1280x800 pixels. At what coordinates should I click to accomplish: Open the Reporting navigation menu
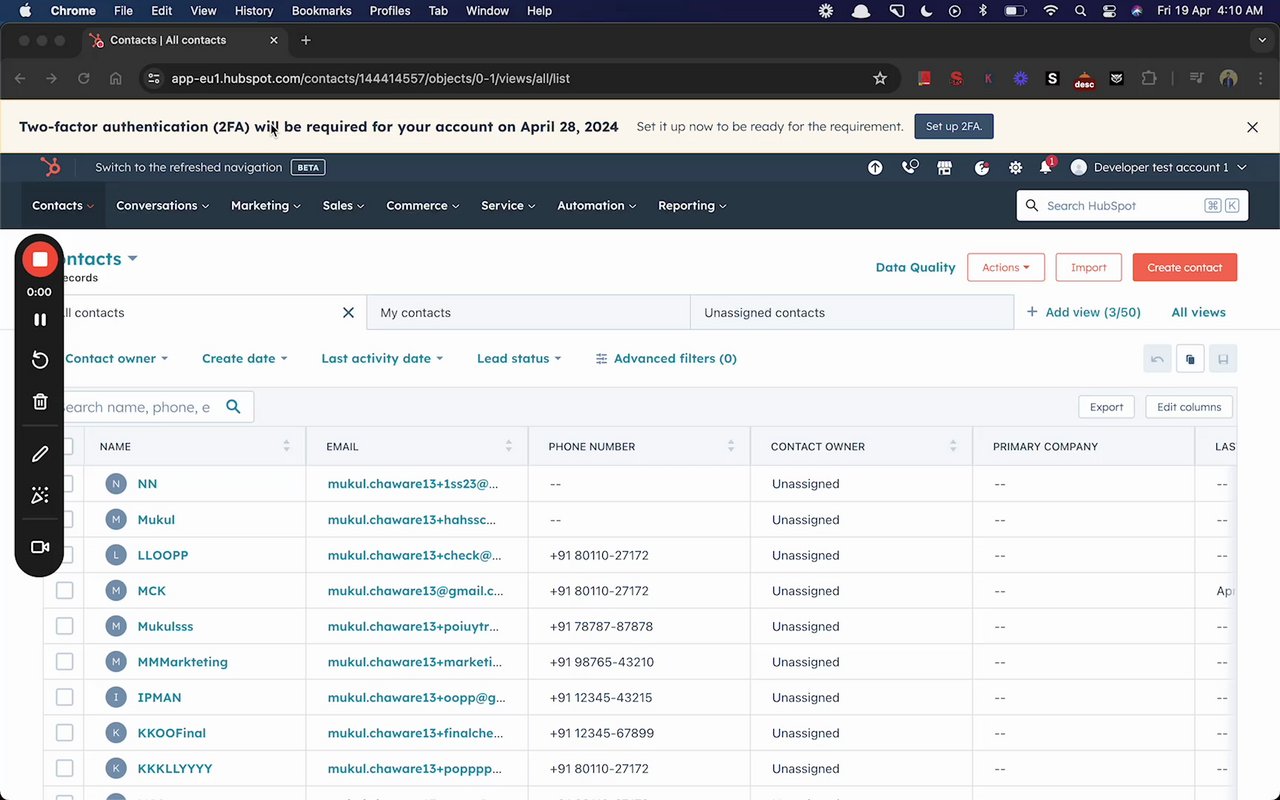692,206
